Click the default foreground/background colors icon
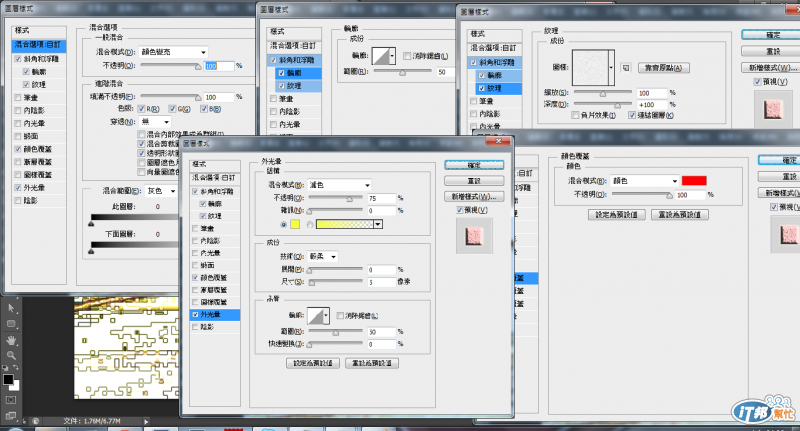 6,367
